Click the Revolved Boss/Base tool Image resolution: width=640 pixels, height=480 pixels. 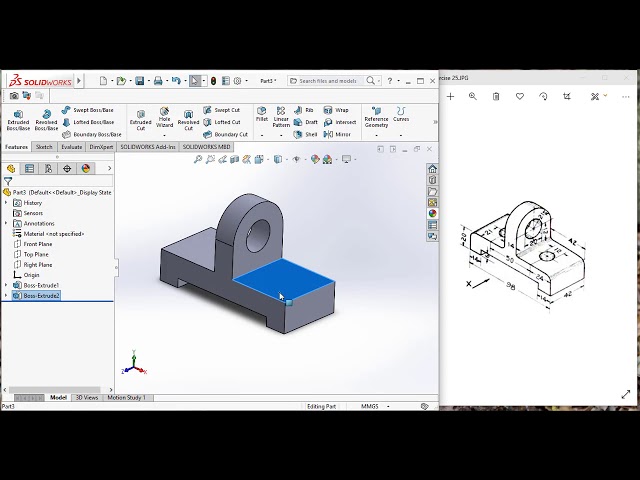coord(46,120)
